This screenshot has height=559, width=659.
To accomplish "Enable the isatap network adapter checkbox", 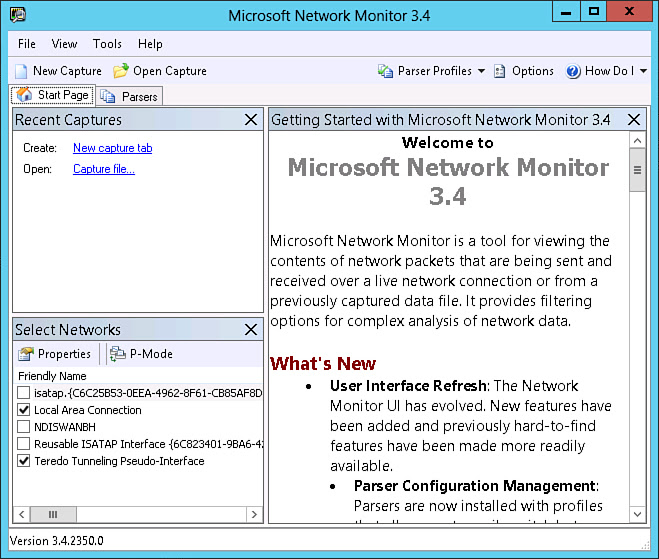I will click(24, 393).
